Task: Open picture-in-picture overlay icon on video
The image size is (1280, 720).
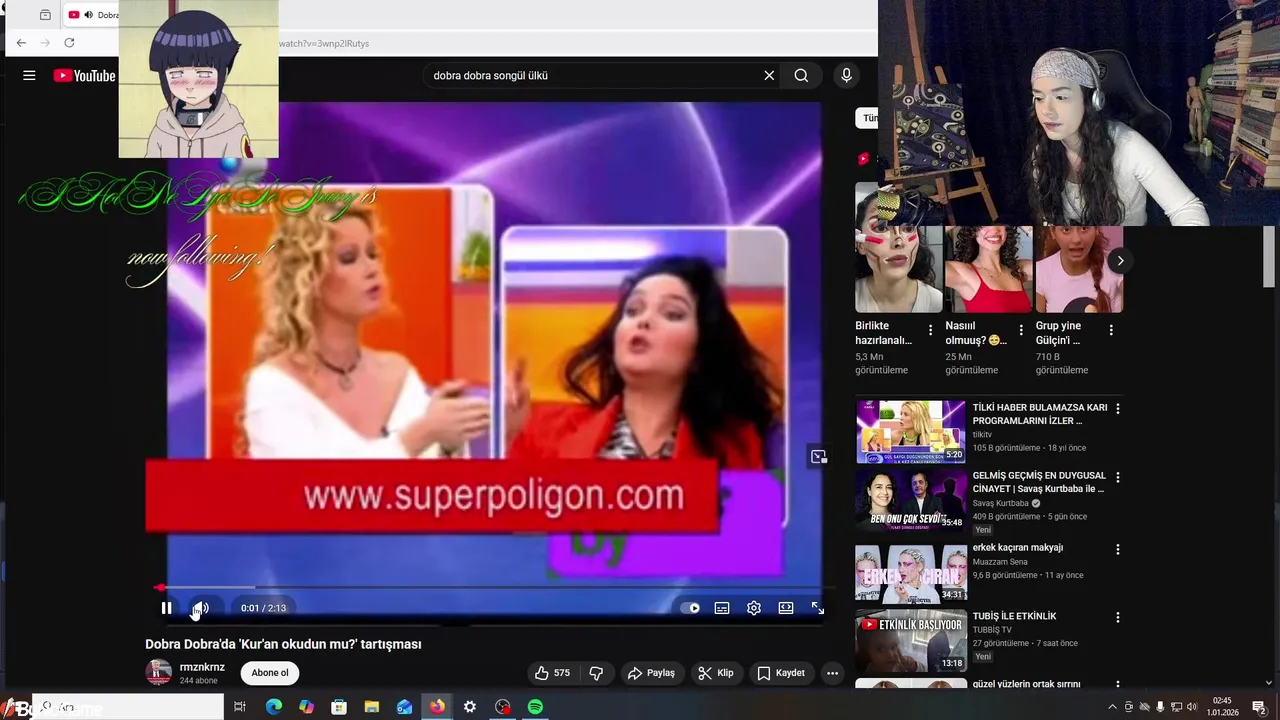Action: 818,457
